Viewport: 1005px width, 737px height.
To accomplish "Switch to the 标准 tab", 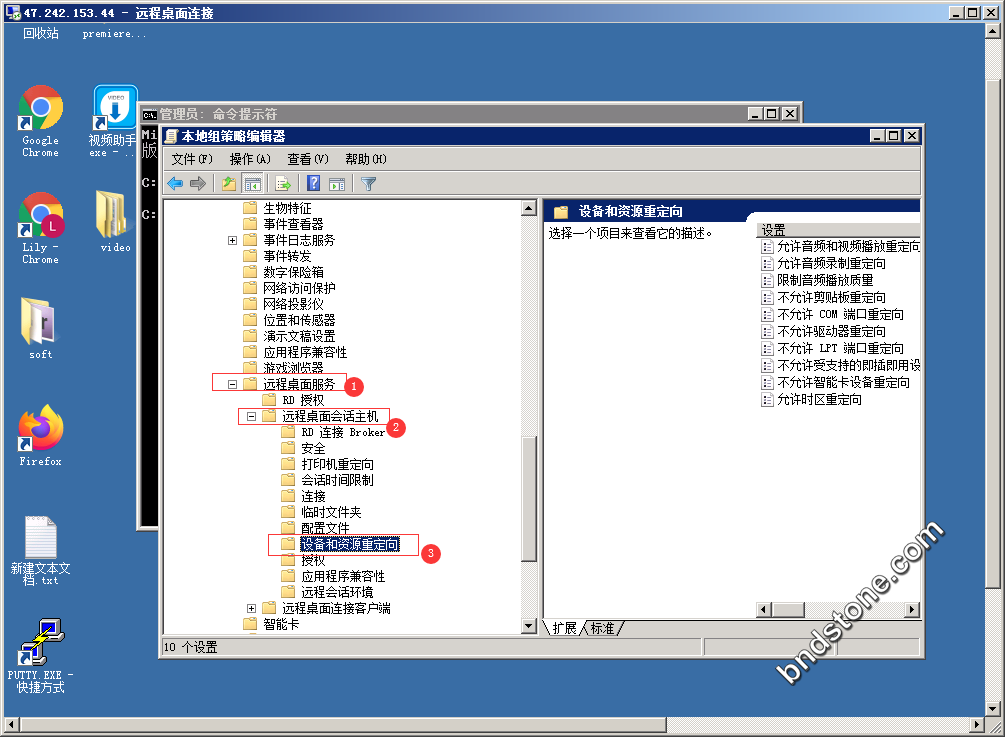I will (x=603, y=628).
